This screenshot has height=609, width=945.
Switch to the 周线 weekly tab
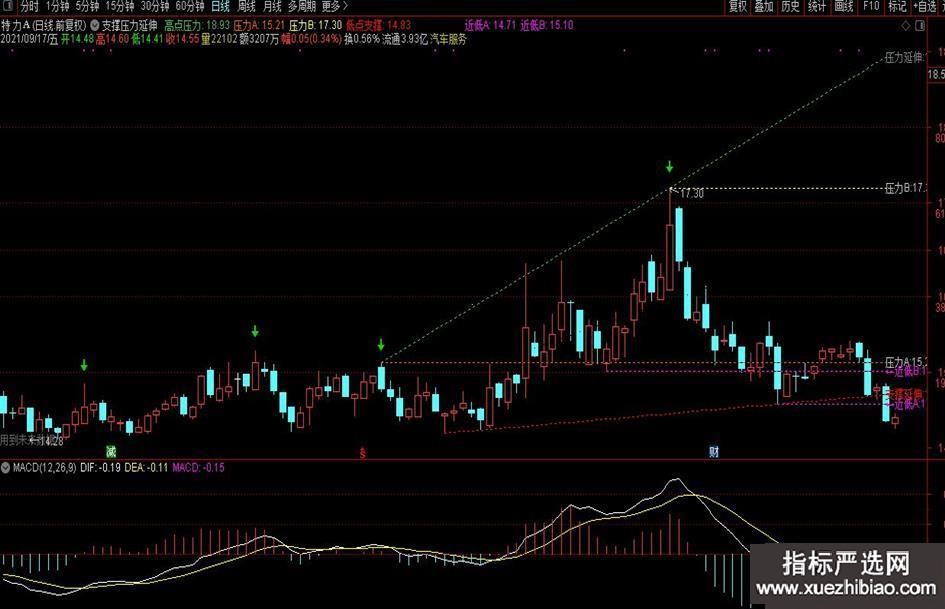(x=246, y=7)
